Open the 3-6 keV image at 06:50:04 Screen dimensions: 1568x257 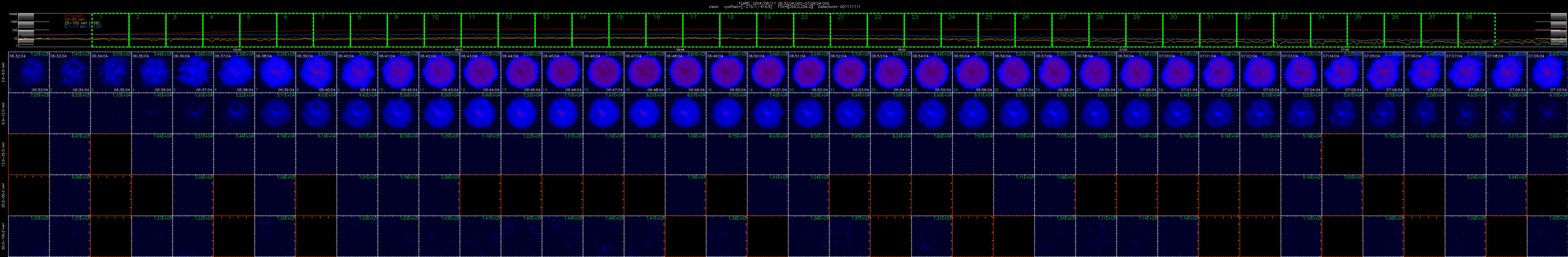768,72
